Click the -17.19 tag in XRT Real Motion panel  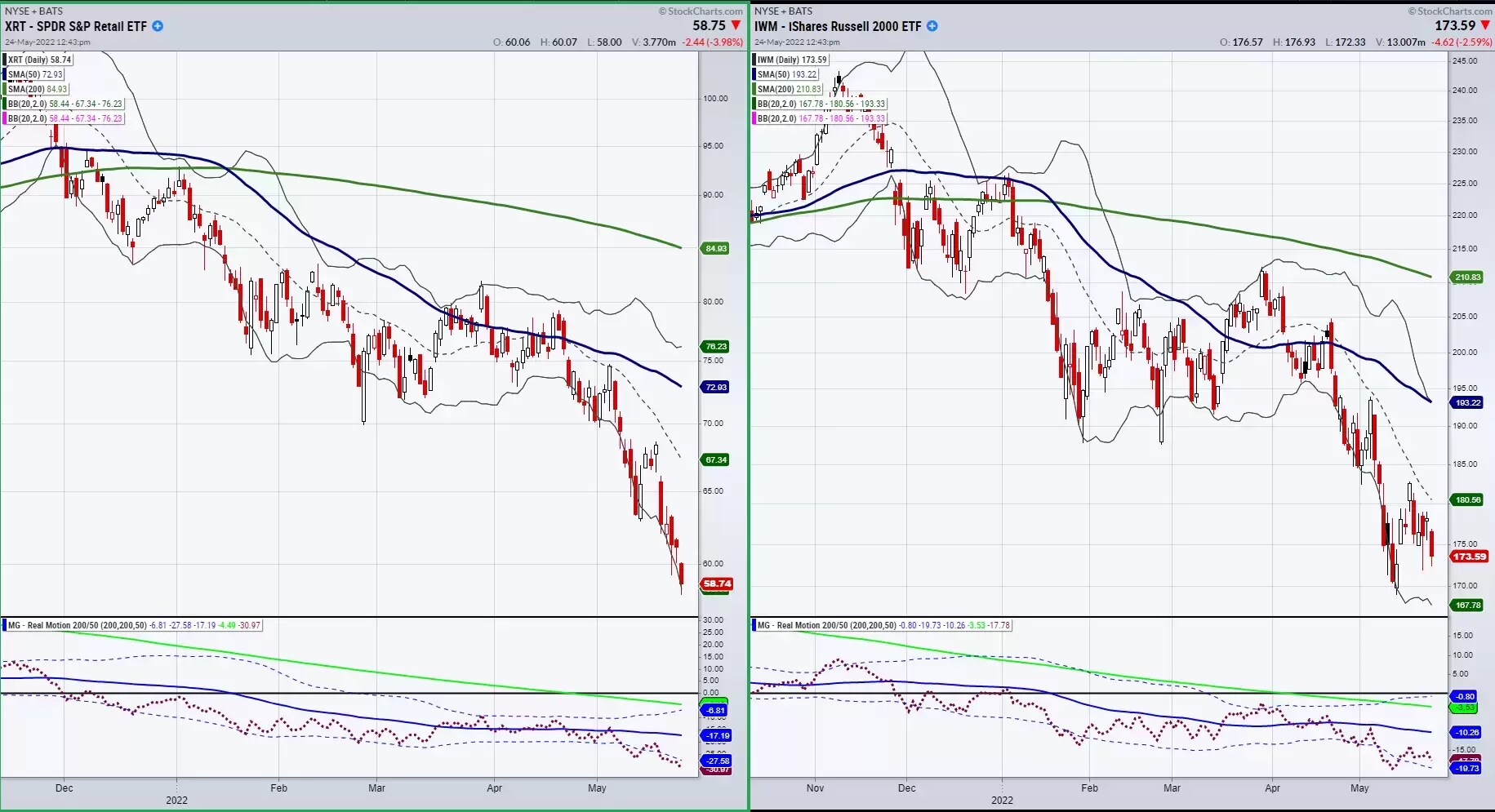coord(716,735)
